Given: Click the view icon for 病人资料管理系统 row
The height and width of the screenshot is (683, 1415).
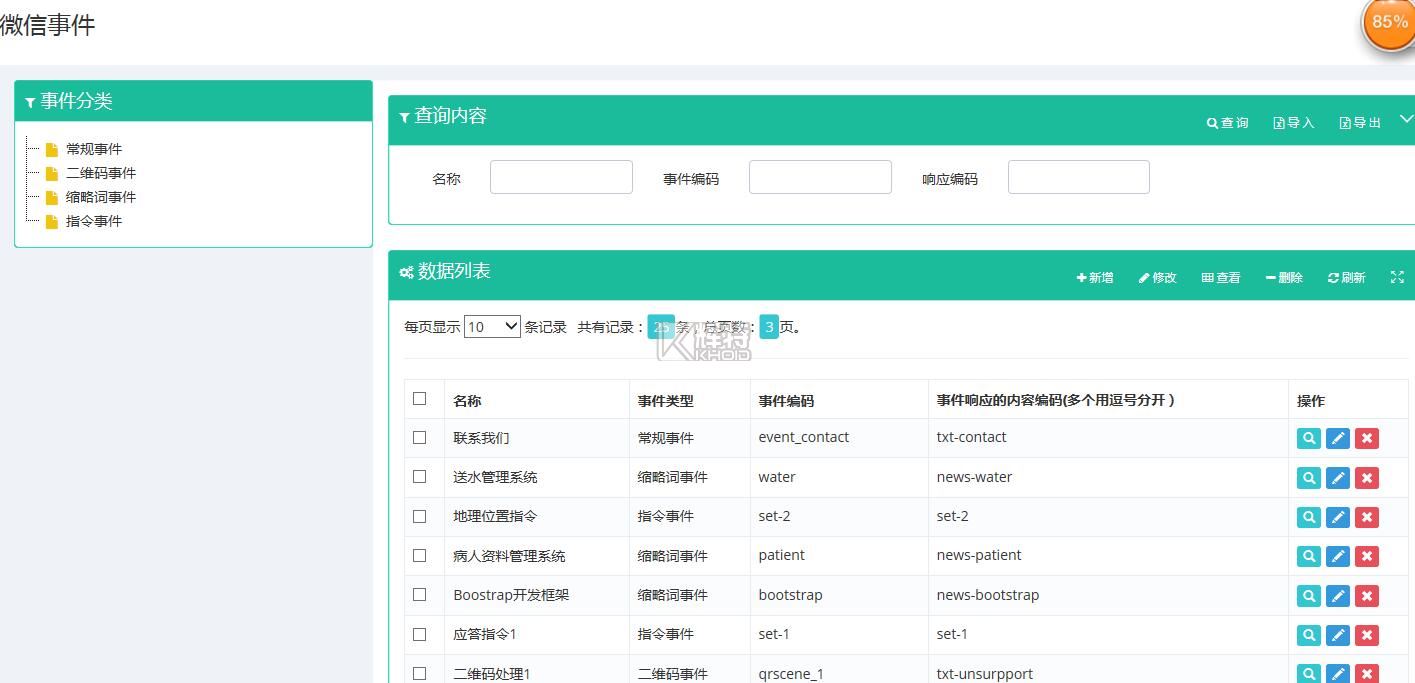Looking at the screenshot, I should pyautogui.click(x=1308, y=556).
